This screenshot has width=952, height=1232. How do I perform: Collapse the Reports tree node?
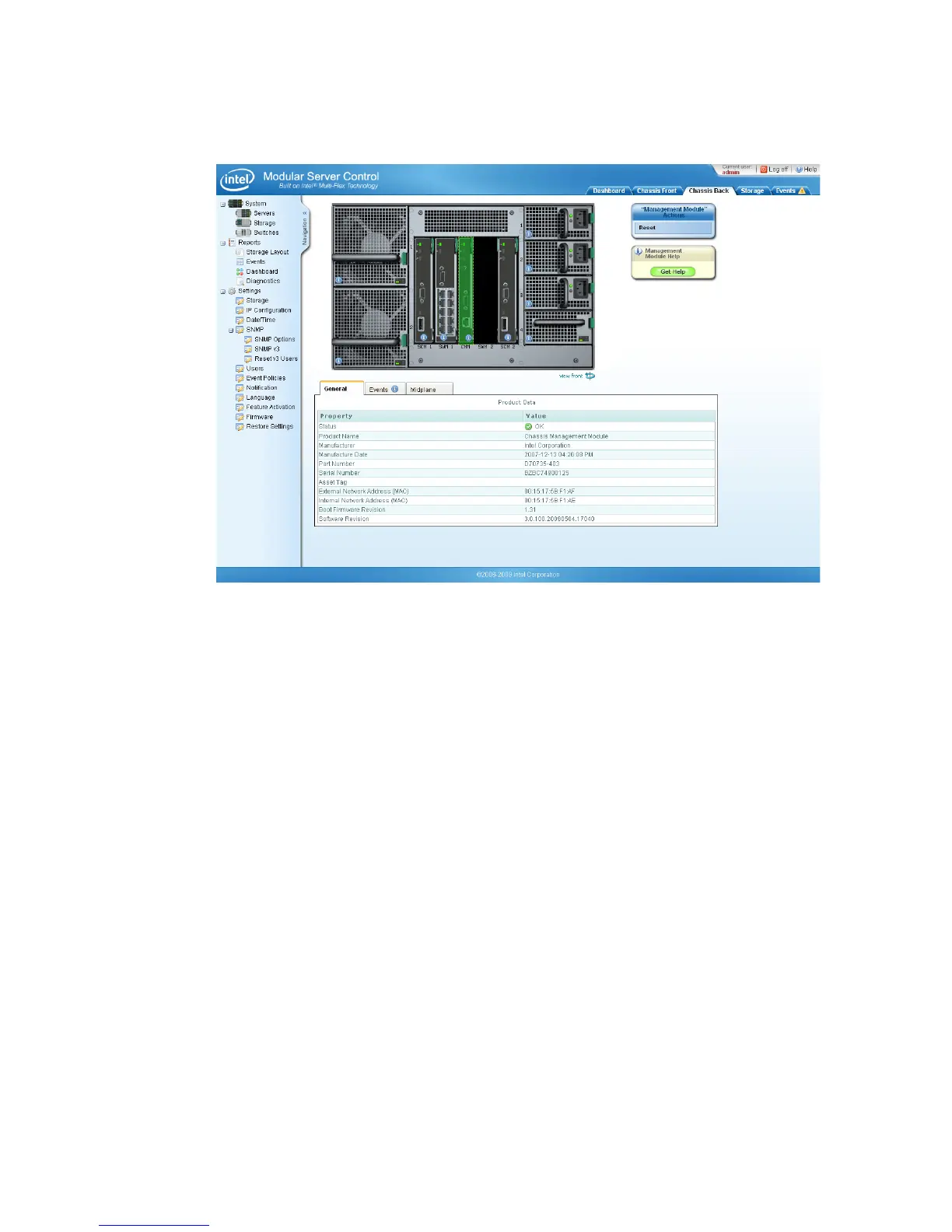click(x=222, y=243)
